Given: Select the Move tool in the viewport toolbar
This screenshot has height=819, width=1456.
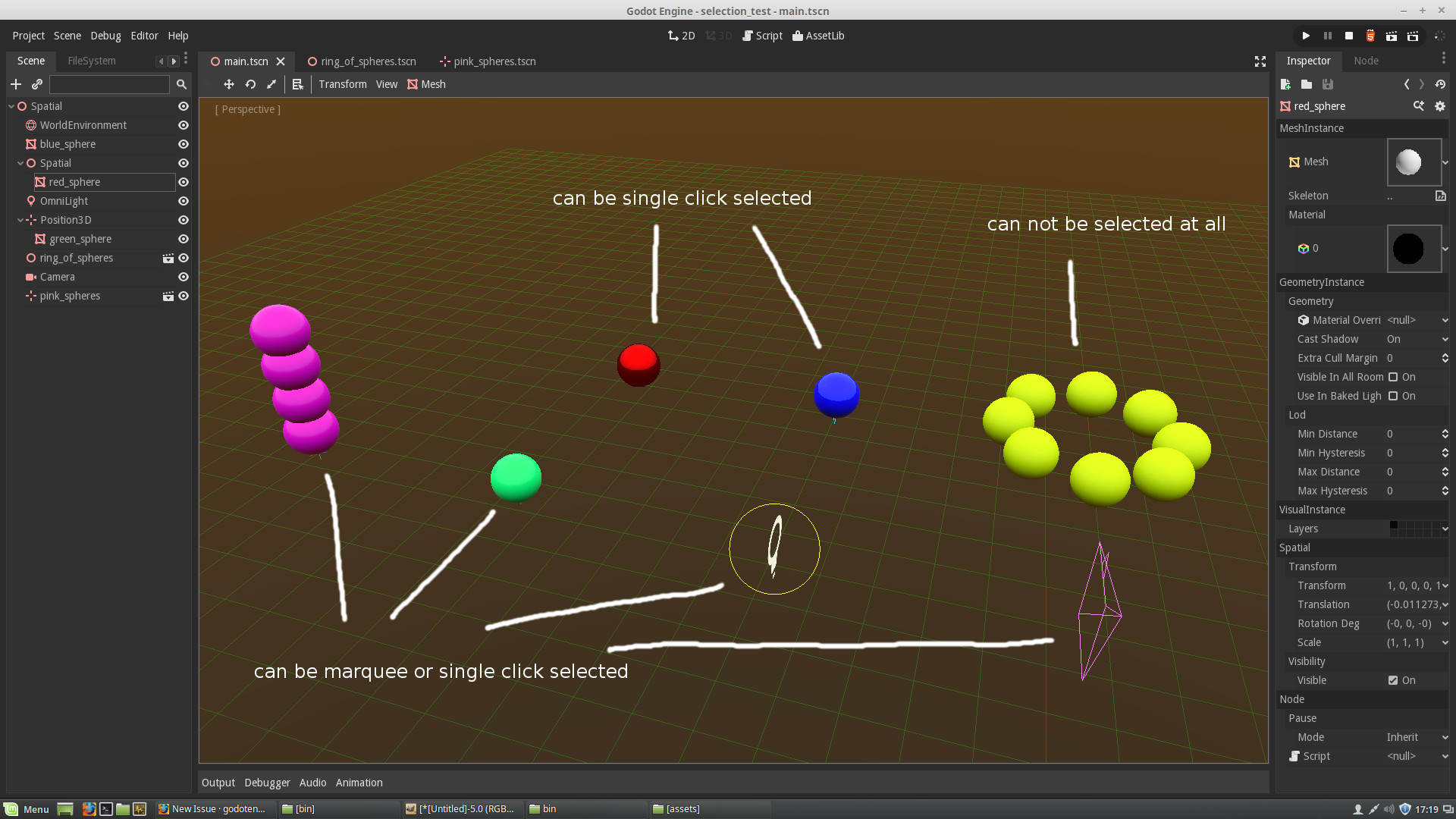Looking at the screenshot, I should click(229, 84).
